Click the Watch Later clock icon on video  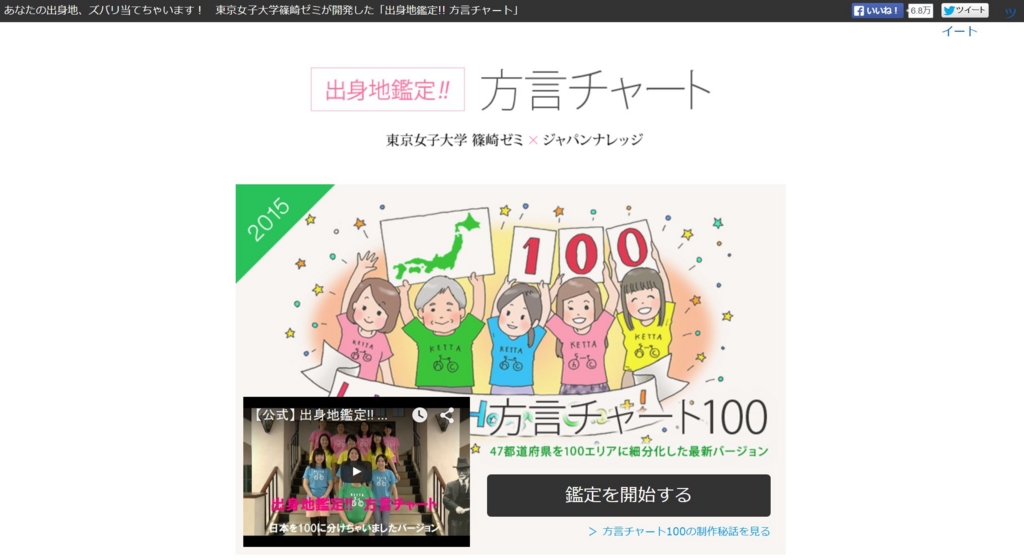coord(419,414)
